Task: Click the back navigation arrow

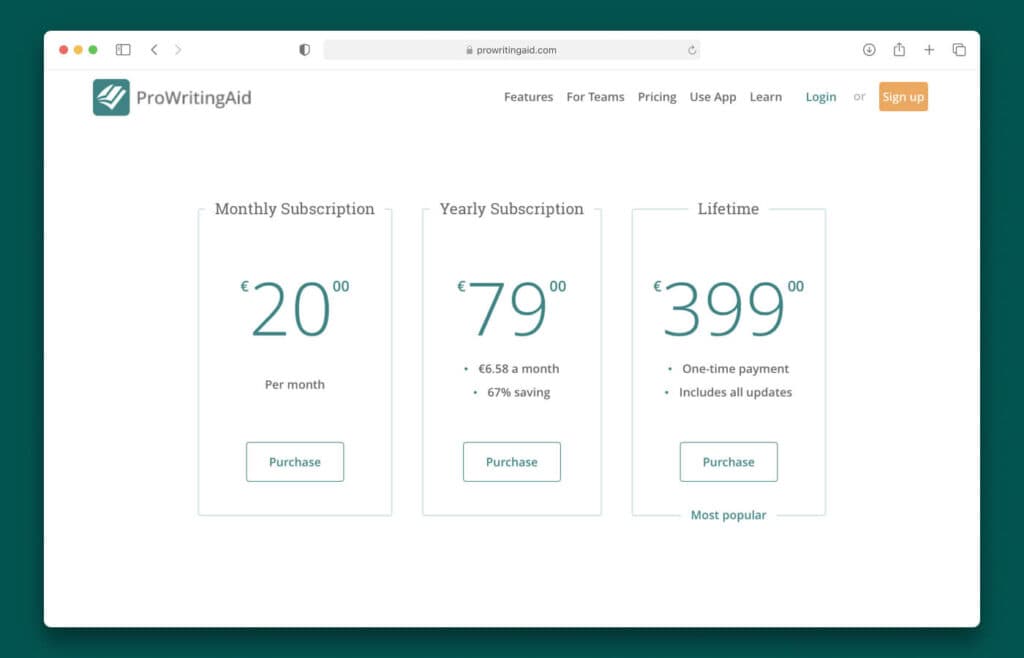Action: [x=154, y=49]
